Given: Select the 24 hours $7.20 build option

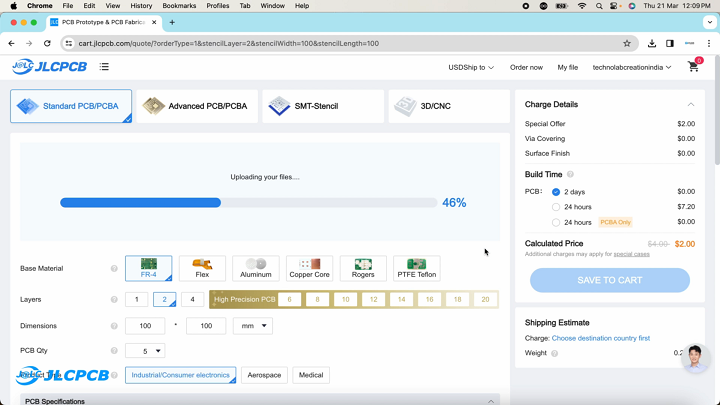Looking at the screenshot, I should 556,207.
